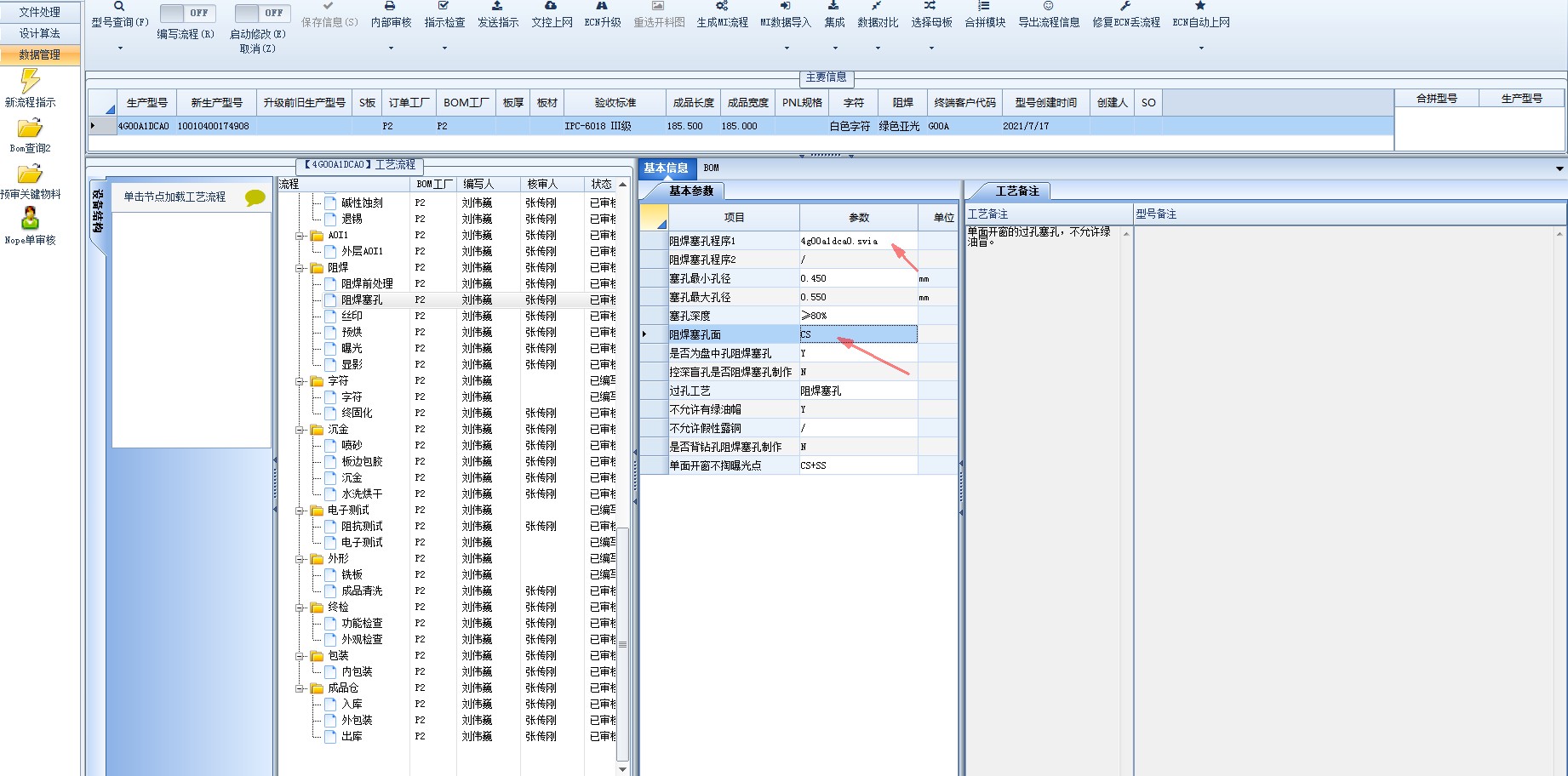Image resolution: width=1568 pixels, height=776 pixels.
Task: Click 工艺备注 text scrollbar up arrow
Action: coord(1126,234)
